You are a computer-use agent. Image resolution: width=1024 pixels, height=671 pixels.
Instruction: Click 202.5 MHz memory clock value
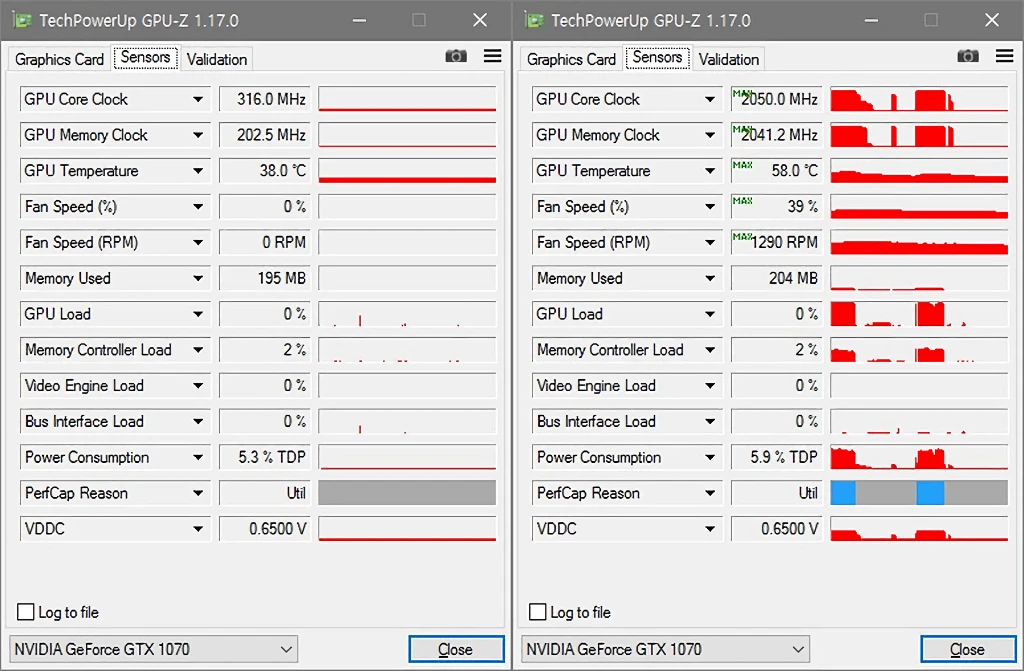(264, 135)
